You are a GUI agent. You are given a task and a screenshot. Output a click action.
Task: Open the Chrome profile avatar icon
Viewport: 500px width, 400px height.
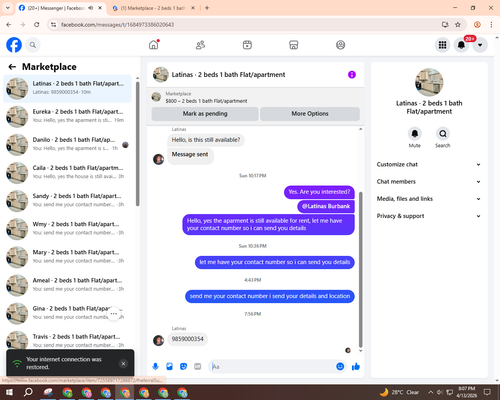coord(477,25)
